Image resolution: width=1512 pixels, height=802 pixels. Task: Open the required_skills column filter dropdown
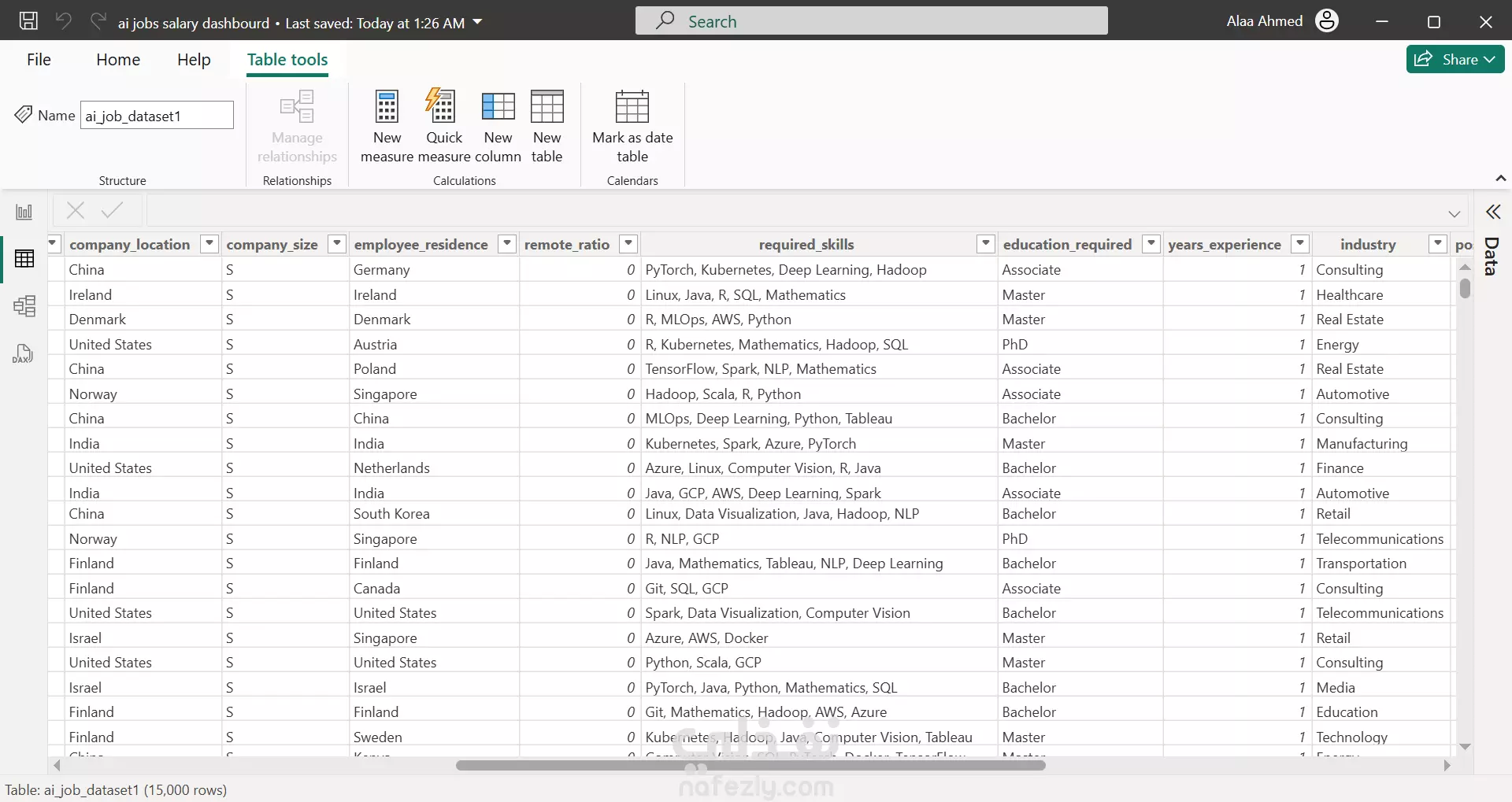pyautogui.click(x=986, y=244)
